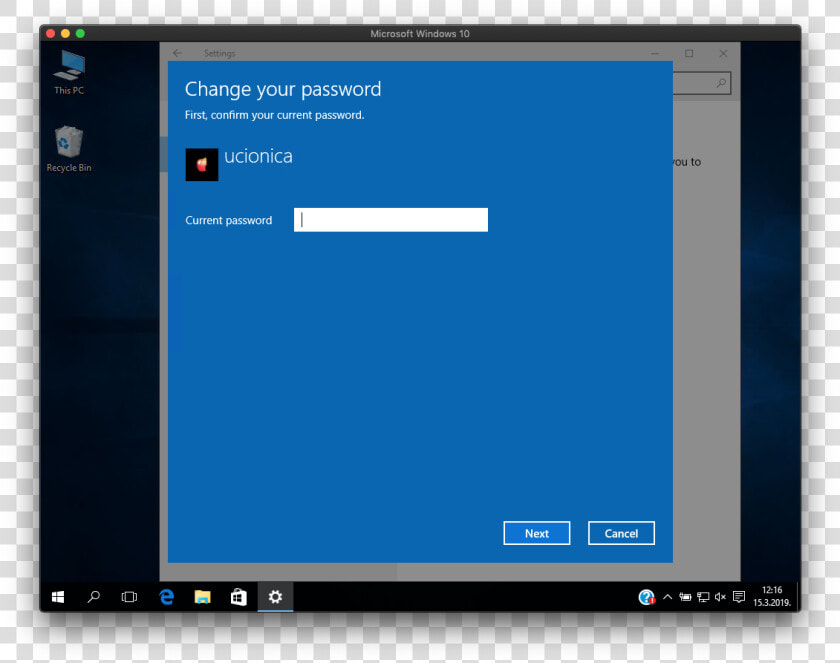Click the yellow macOS minimize button
This screenshot has height=663, width=840.
[65, 33]
